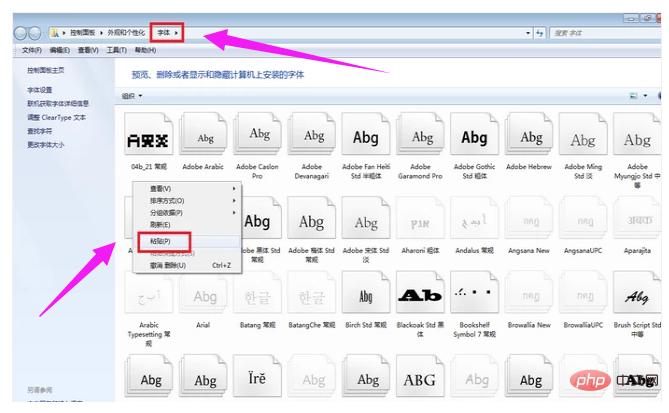The image size is (669, 413).
Task: Open 控制面板主页 link in sidebar
Action: [x=46, y=70]
